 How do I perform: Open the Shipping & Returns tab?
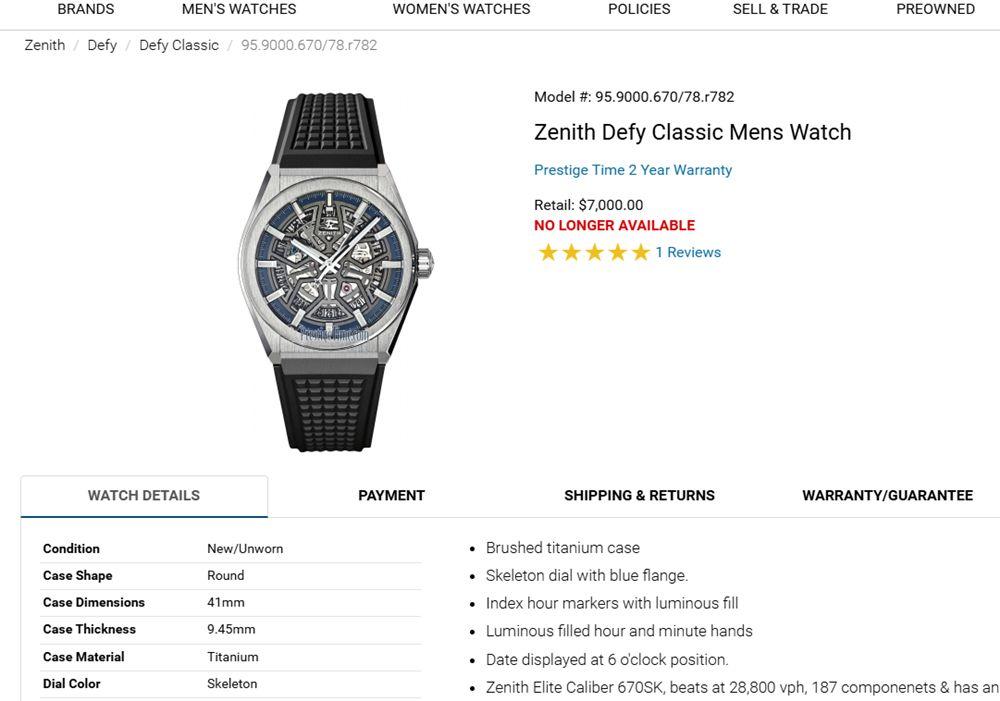point(639,496)
